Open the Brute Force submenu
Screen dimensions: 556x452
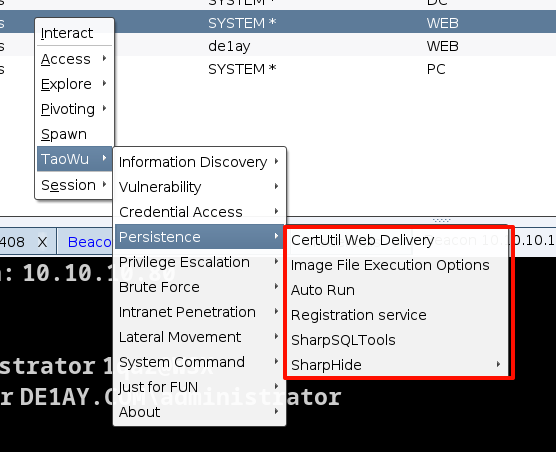199,287
